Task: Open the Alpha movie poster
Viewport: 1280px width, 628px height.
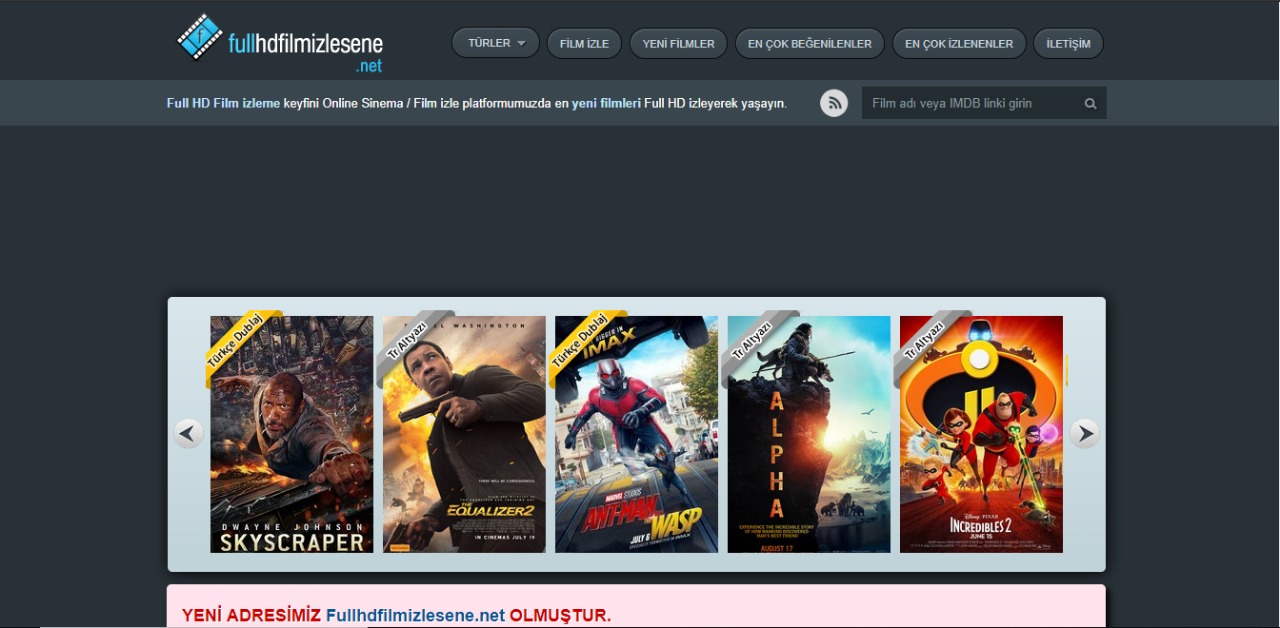Action: 809,434
